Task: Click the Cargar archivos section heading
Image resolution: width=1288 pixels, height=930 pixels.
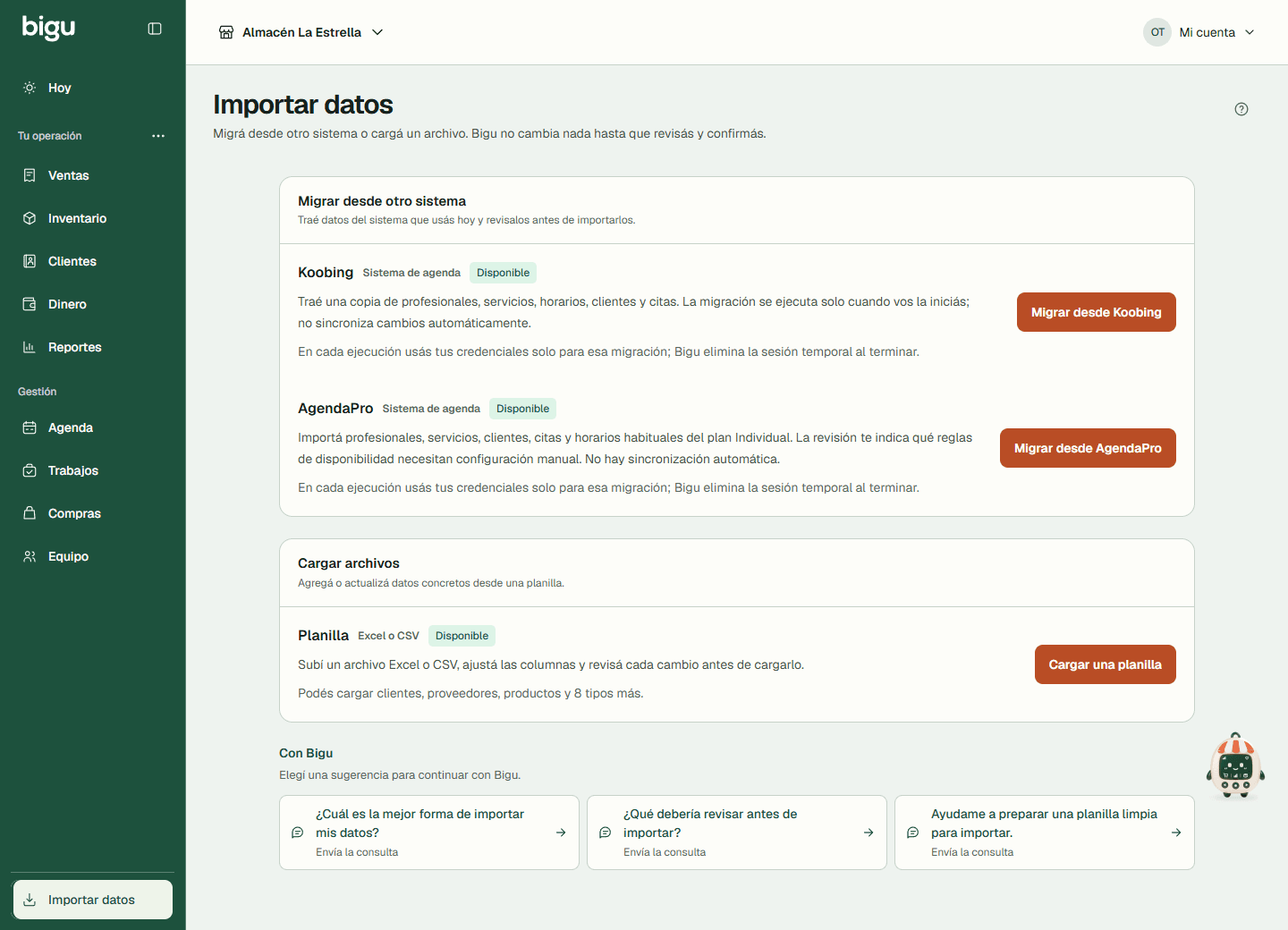Action: pos(349,563)
